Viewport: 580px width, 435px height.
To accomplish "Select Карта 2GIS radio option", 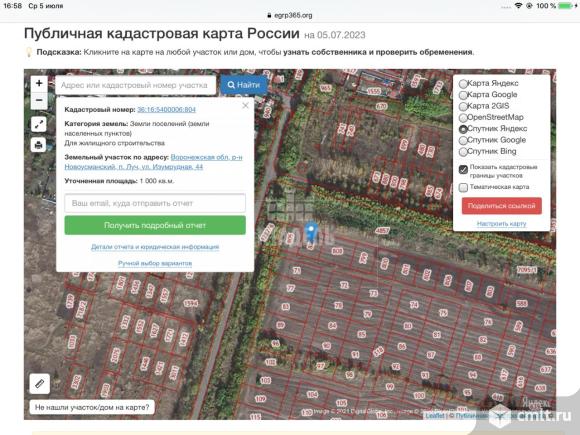I will point(463,107).
